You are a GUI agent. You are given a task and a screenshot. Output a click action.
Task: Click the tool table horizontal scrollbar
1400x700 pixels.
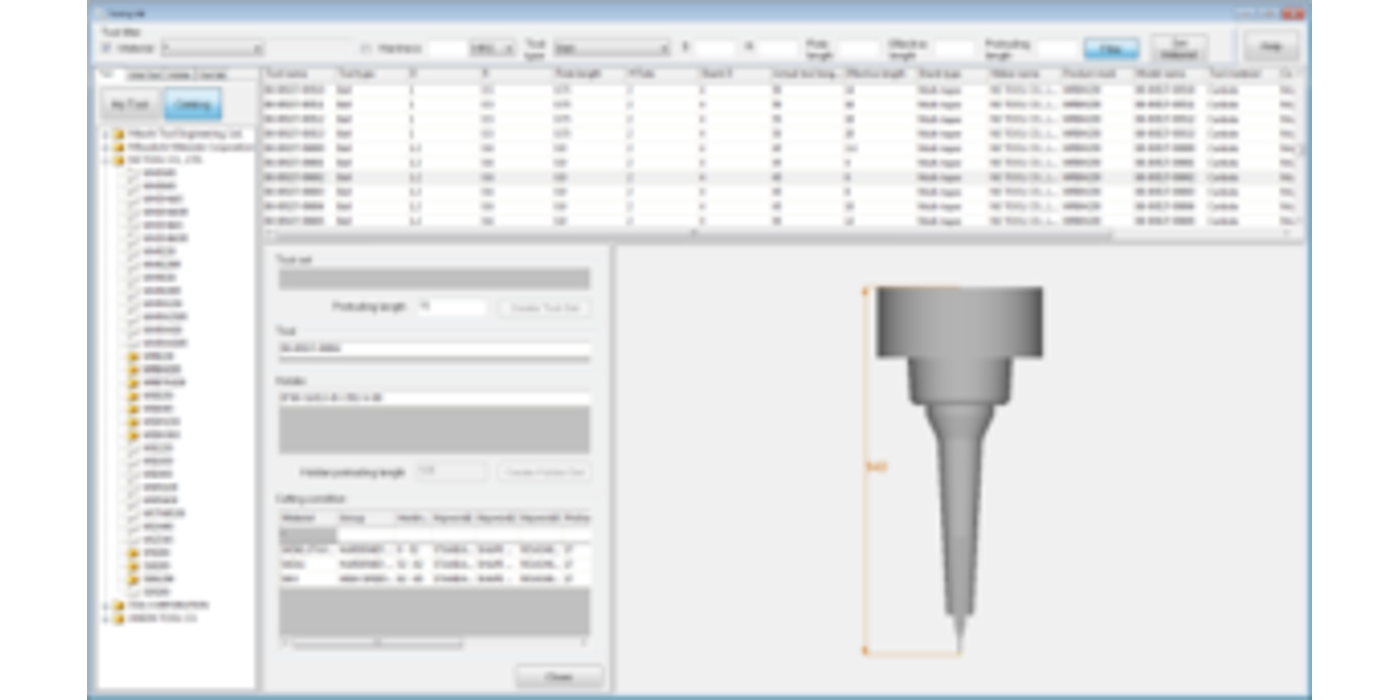point(690,236)
